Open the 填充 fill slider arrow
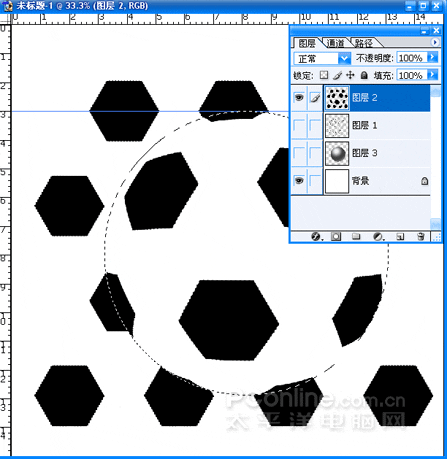The width and height of the screenshot is (447, 459). (x=432, y=74)
